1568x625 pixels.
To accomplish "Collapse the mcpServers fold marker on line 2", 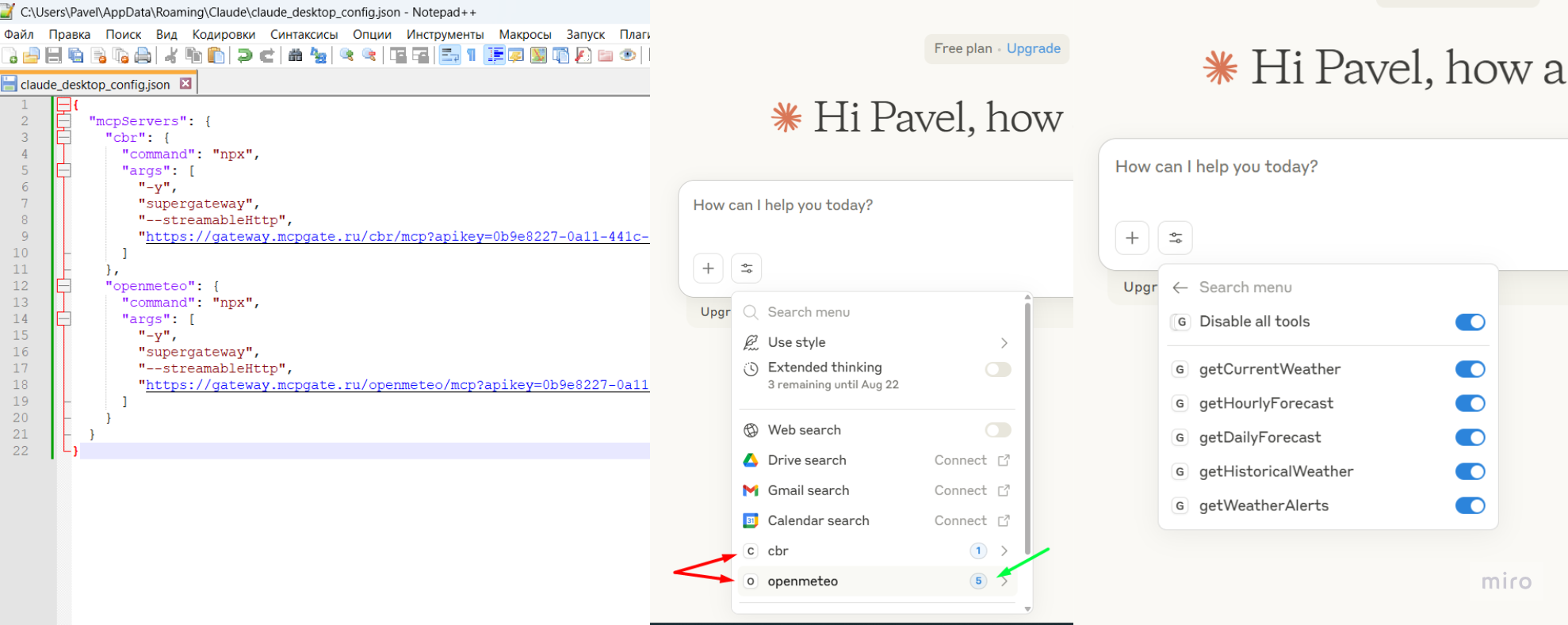I will point(63,121).
